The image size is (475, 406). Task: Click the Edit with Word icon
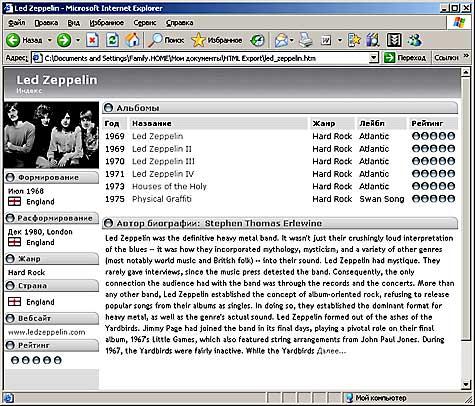point(326,40)
